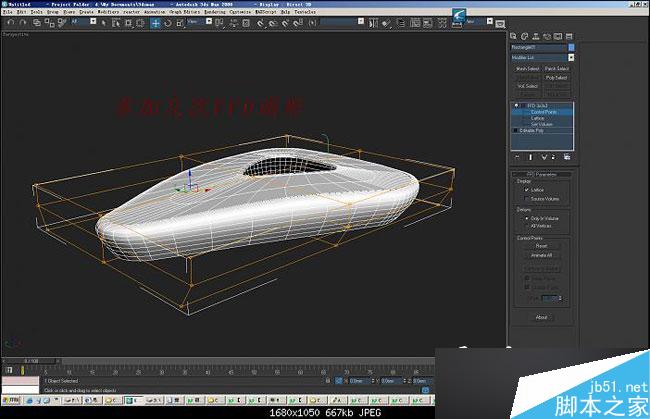Select the Move transform tool in toolbar
650x419 pixels.
point(155,22)
